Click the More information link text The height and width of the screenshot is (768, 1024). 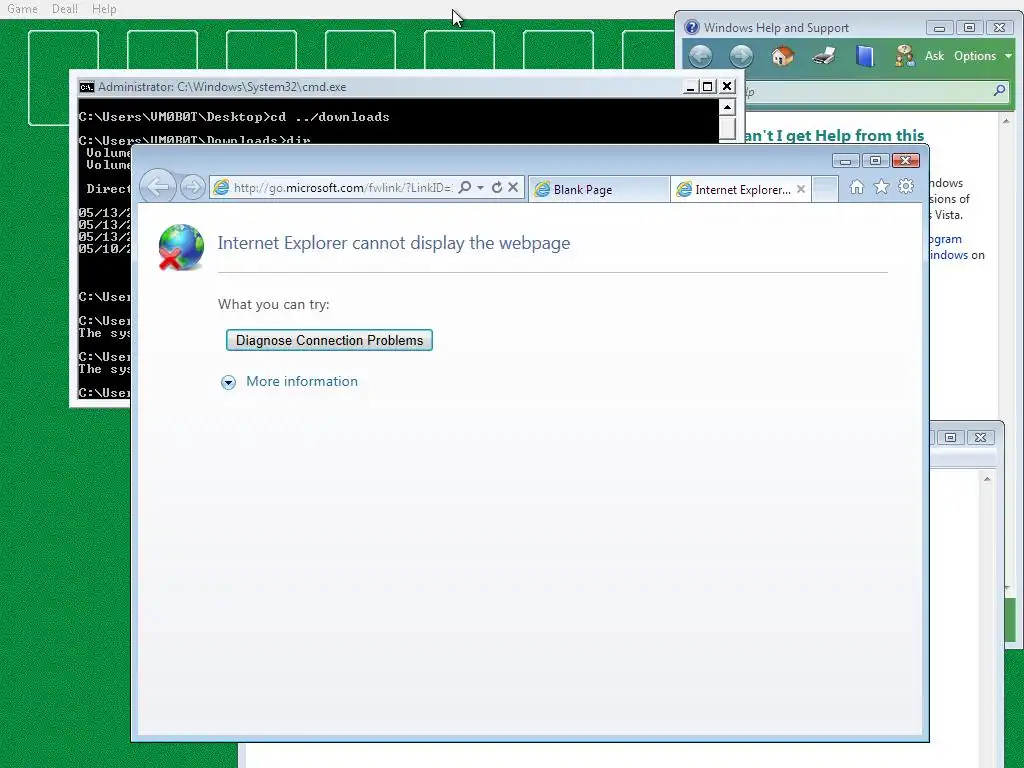pos(302,381)
